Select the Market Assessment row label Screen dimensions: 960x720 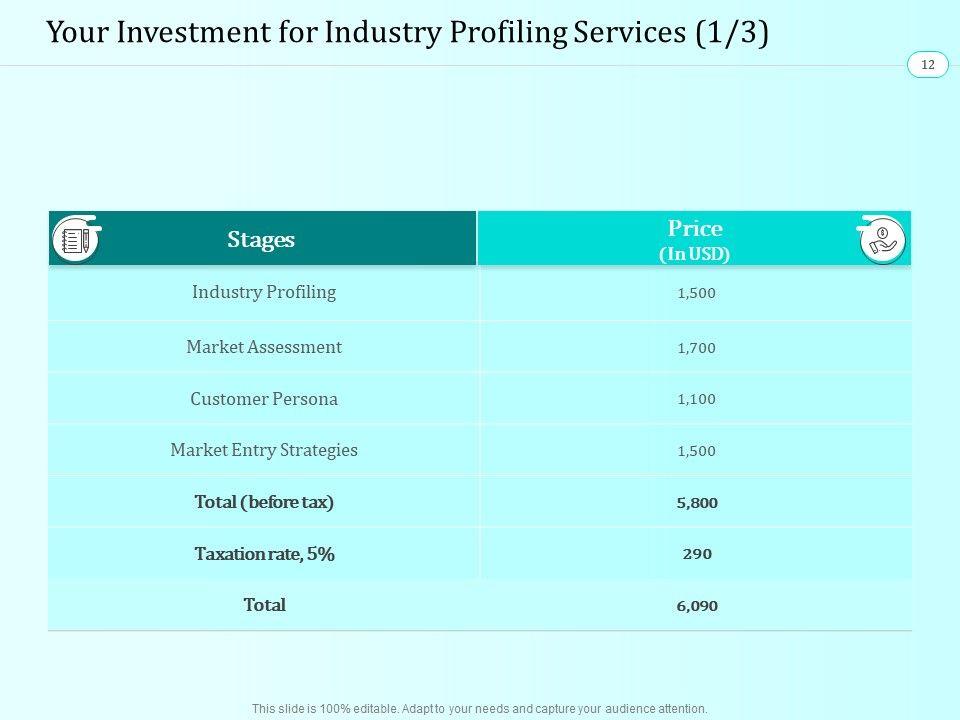pyautogui.click(x=264, y=347)
